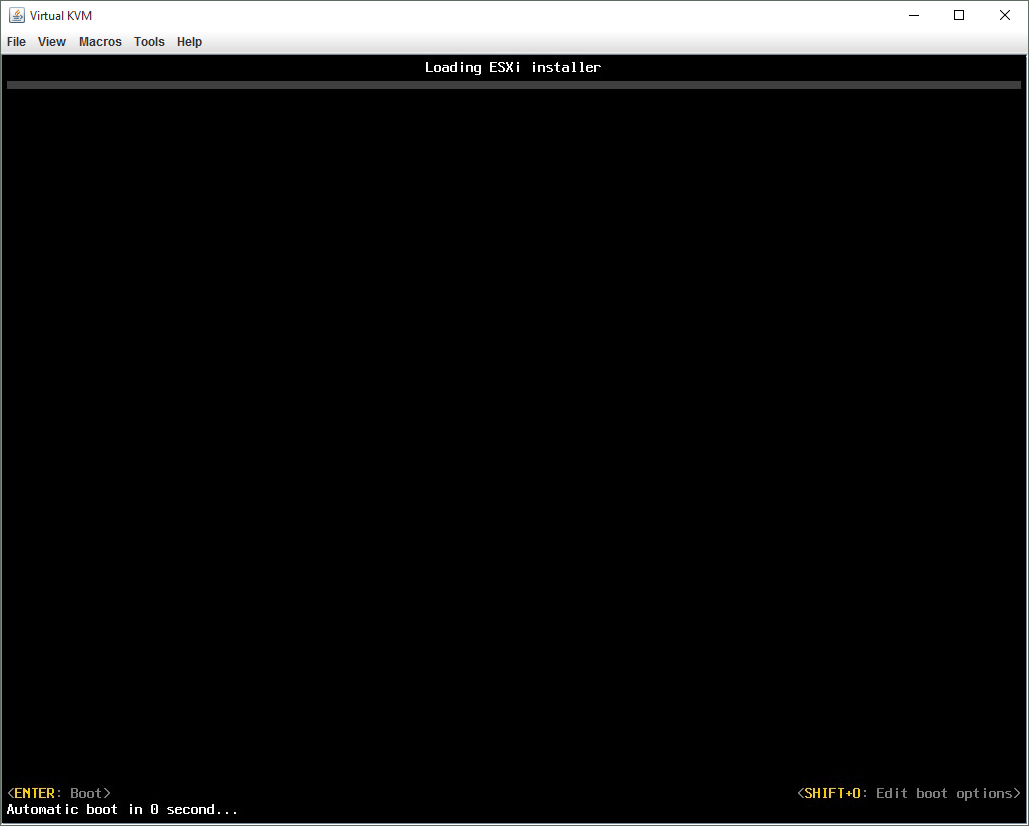Screen dimensions: 1029x826
Task: Click the Loading ESXi installer heading
Action: coord(513,68)
